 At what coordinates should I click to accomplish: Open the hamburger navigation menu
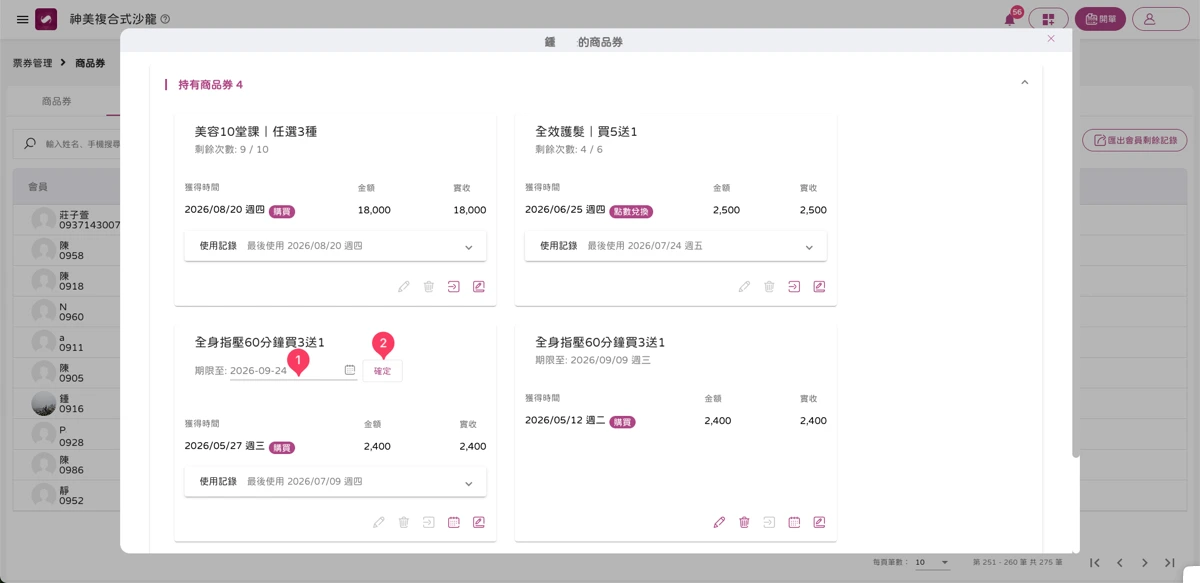tap(22, 19)
